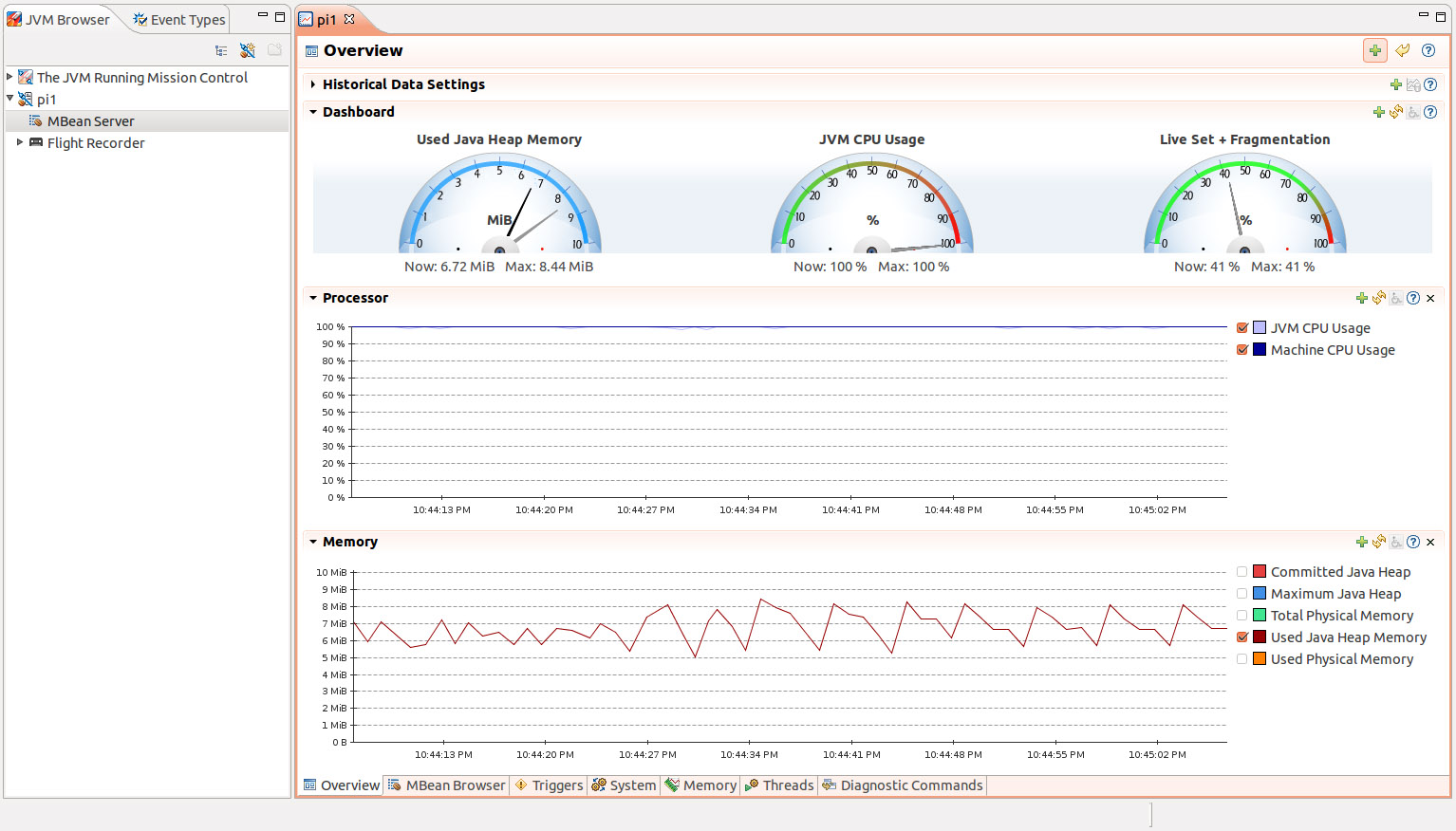Image resolution: width=1456 pixels, height=831 pixels.
Task: Click the Processor accessibility mode icon
Action: click(x=1396, y=298)
